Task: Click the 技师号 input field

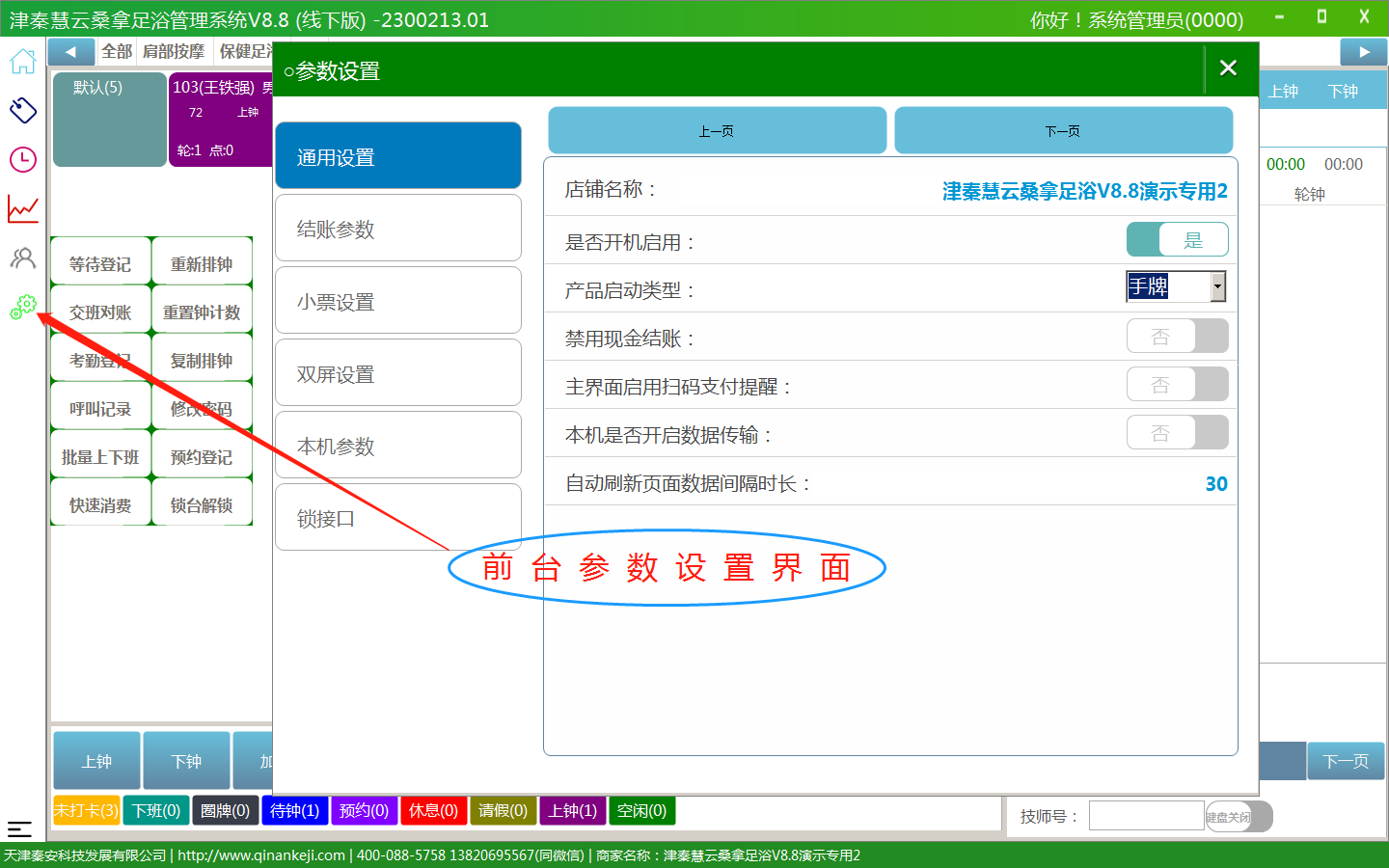Action: (x=1146, y=816)
